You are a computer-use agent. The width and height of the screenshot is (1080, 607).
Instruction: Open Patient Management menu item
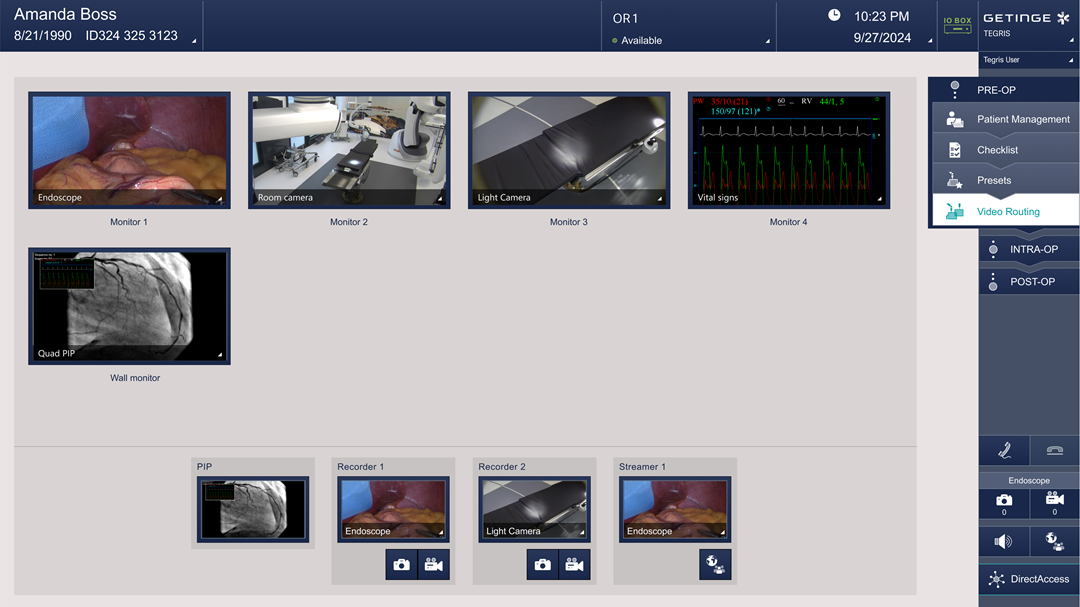tap(1006, 119)
